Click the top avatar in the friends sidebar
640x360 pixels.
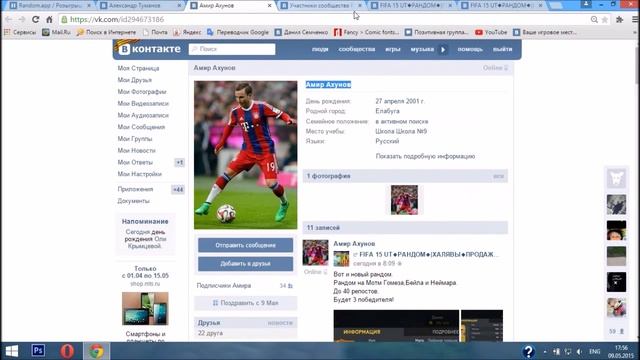click(616, 178)
